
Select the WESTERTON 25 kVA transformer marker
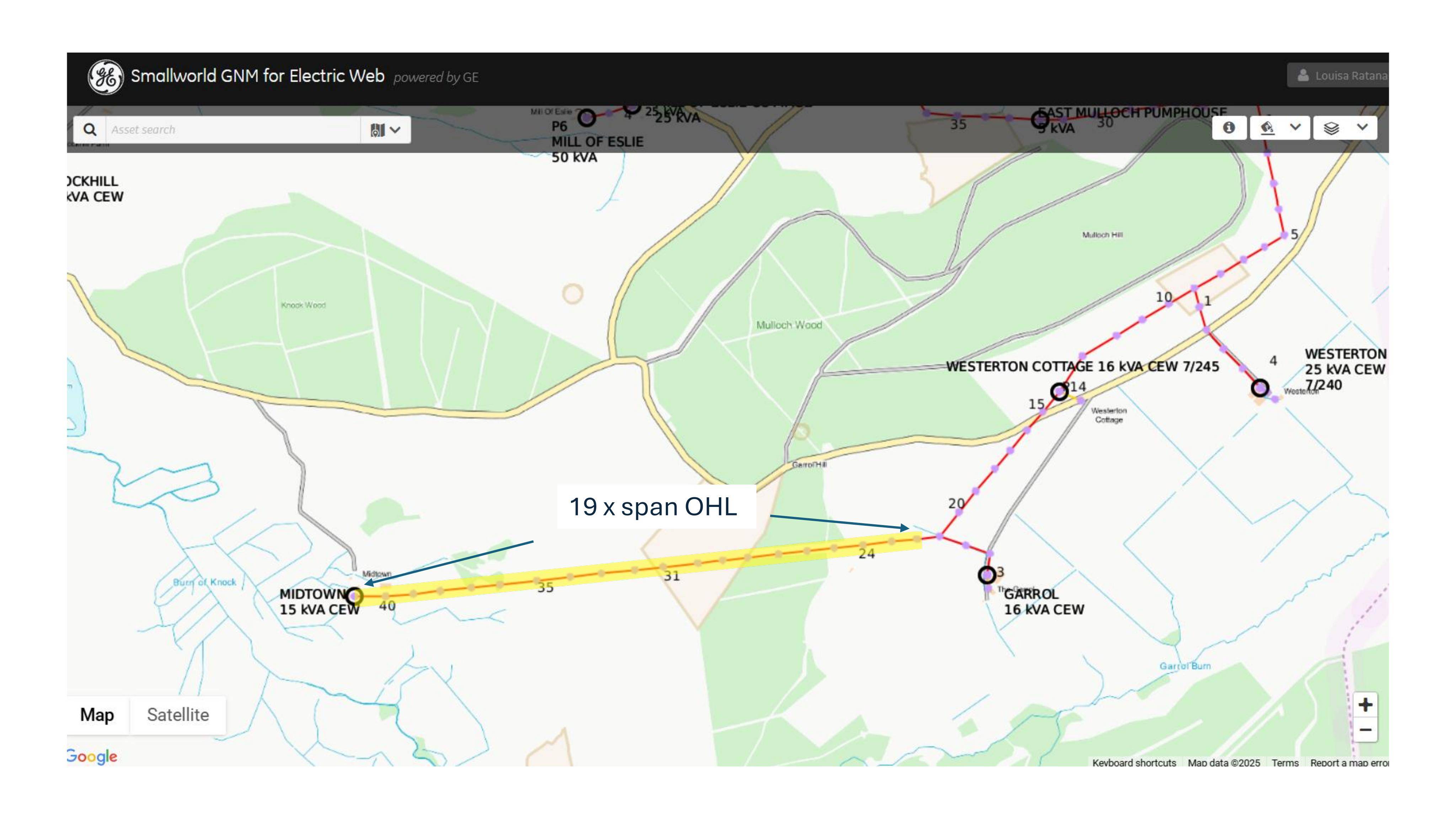point(1260,388)
